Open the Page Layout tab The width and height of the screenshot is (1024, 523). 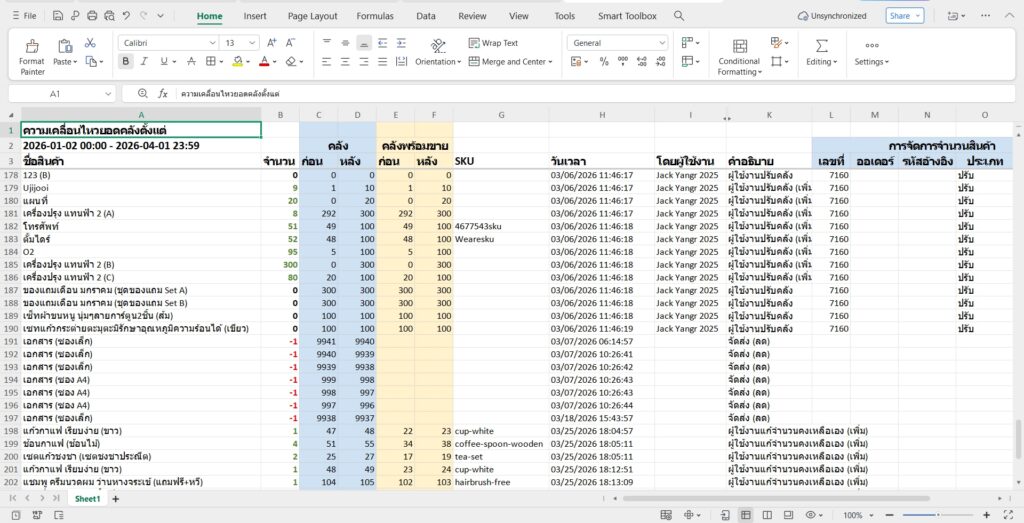[312, 16]
